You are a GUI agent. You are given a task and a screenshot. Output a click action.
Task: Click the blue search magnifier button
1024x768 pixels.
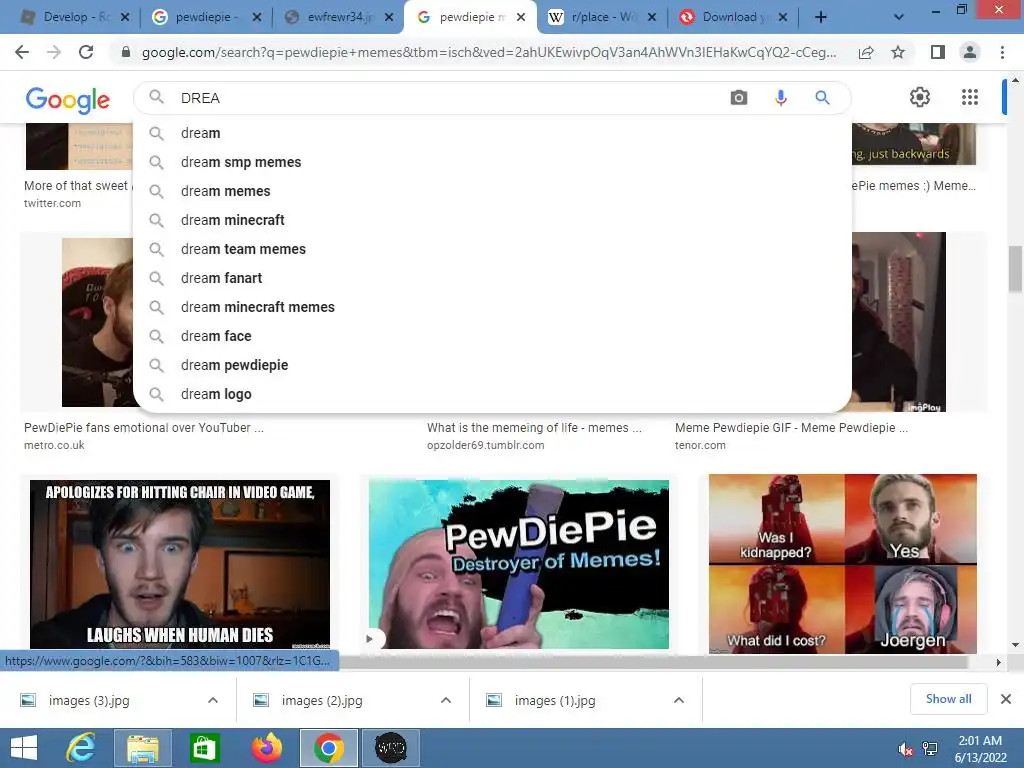tap(822, 98)
